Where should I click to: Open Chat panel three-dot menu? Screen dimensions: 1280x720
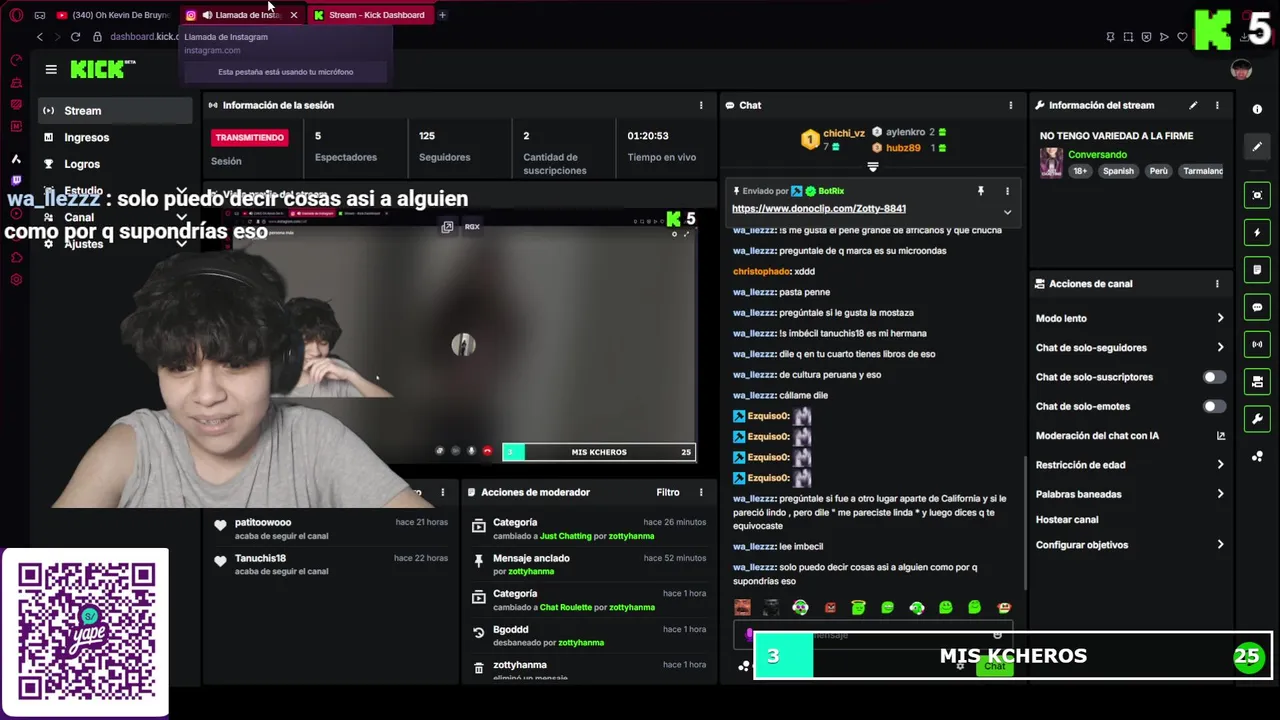(1010, 105)
